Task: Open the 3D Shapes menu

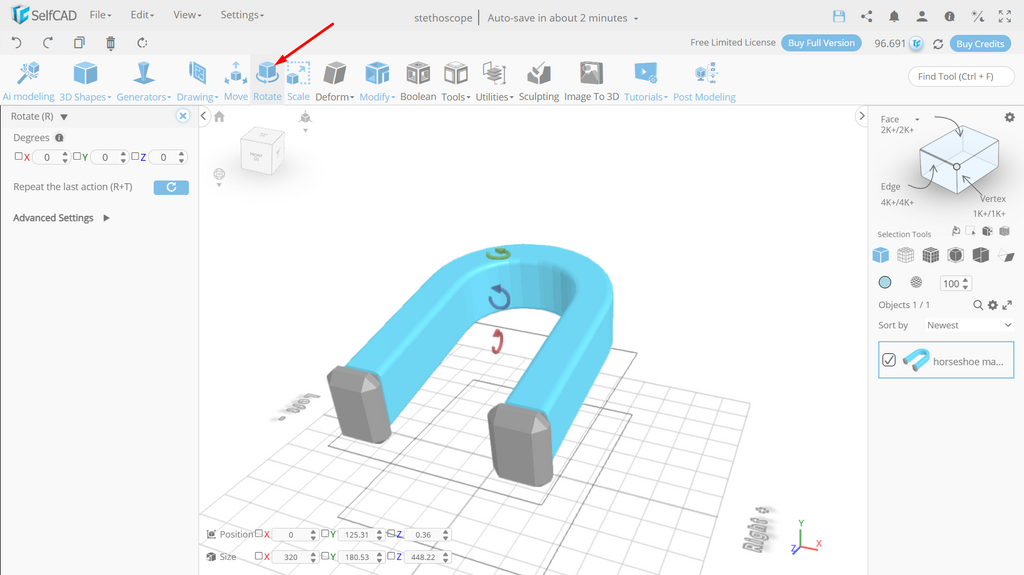Action: (86, 81)
